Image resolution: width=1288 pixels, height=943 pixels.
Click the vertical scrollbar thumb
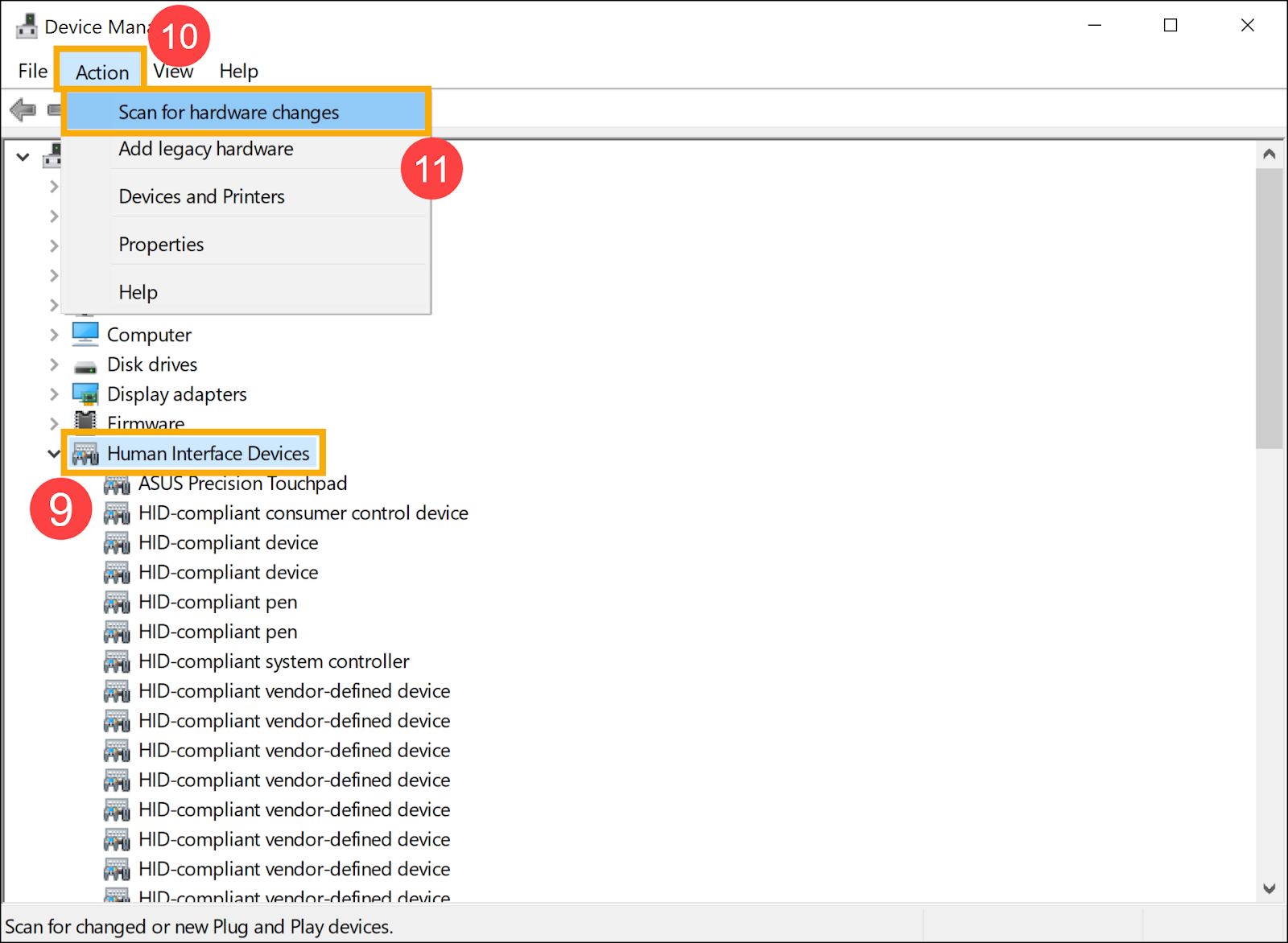1269,308
